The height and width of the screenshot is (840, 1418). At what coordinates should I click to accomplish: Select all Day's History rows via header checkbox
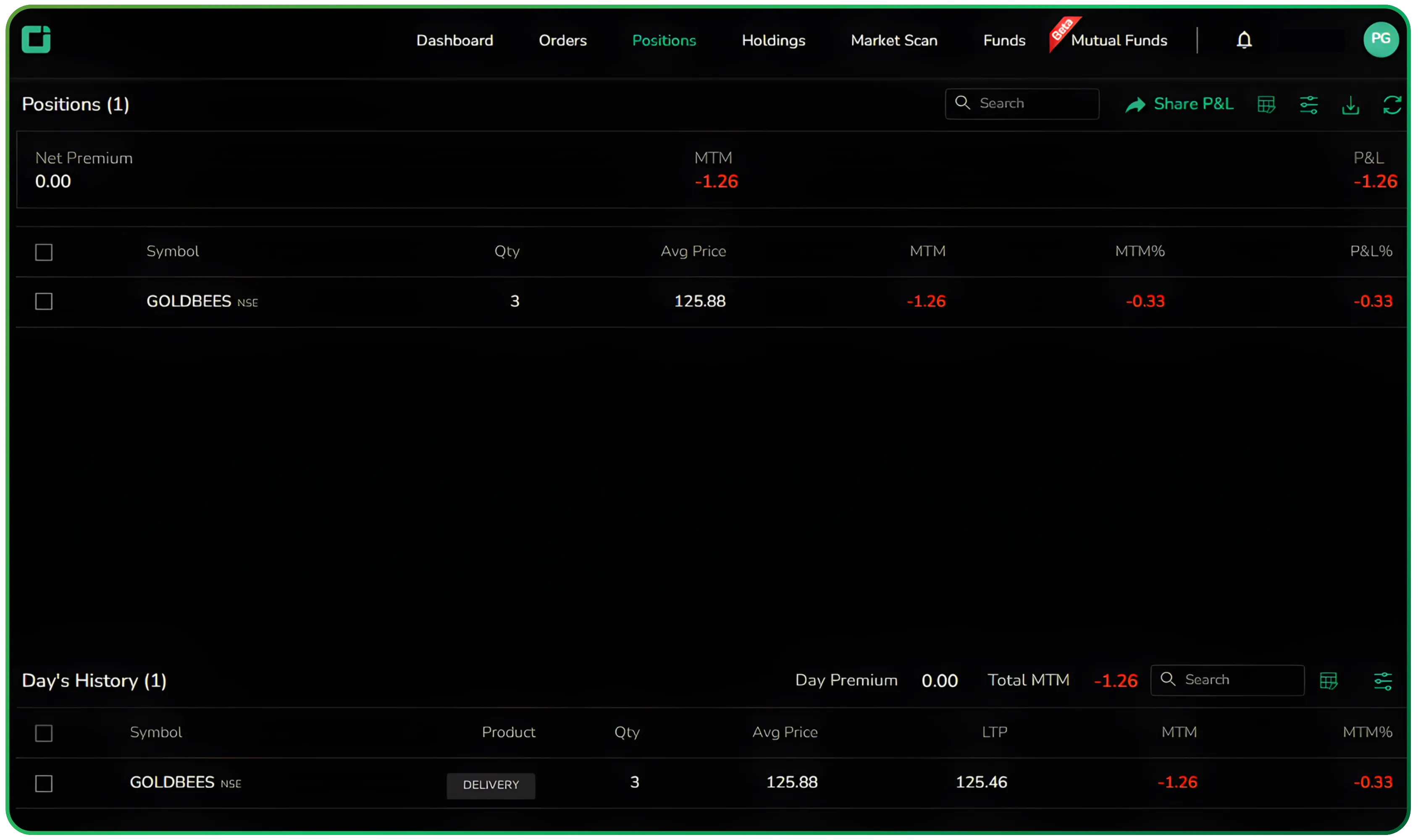coord(44,732)
